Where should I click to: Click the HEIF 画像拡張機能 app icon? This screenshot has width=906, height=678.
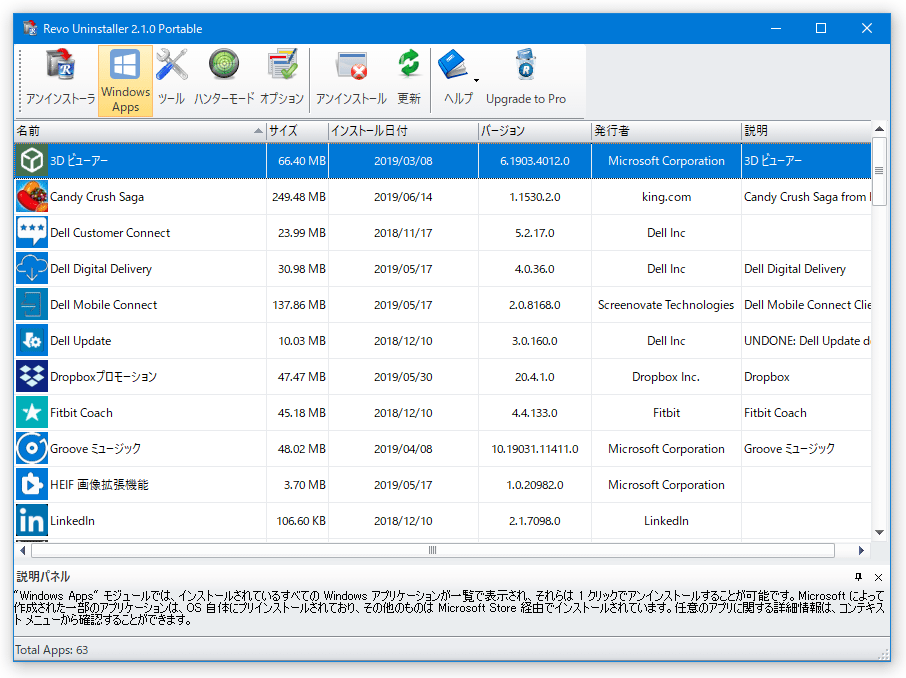(31, 484)
